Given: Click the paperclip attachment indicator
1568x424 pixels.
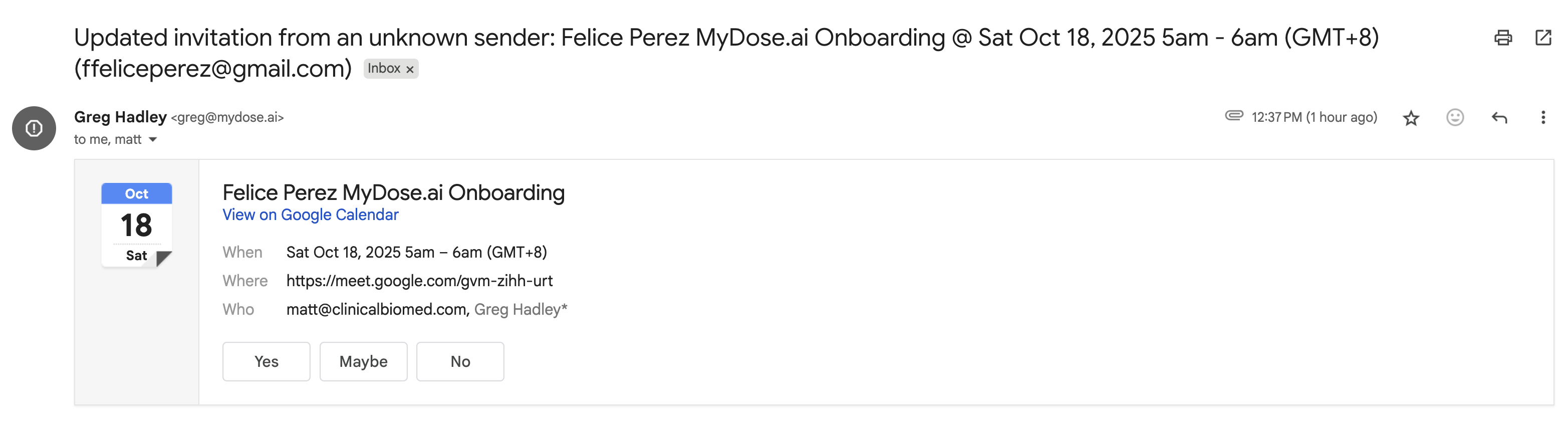Looking at the screenshot, I should click(1234, 116).
